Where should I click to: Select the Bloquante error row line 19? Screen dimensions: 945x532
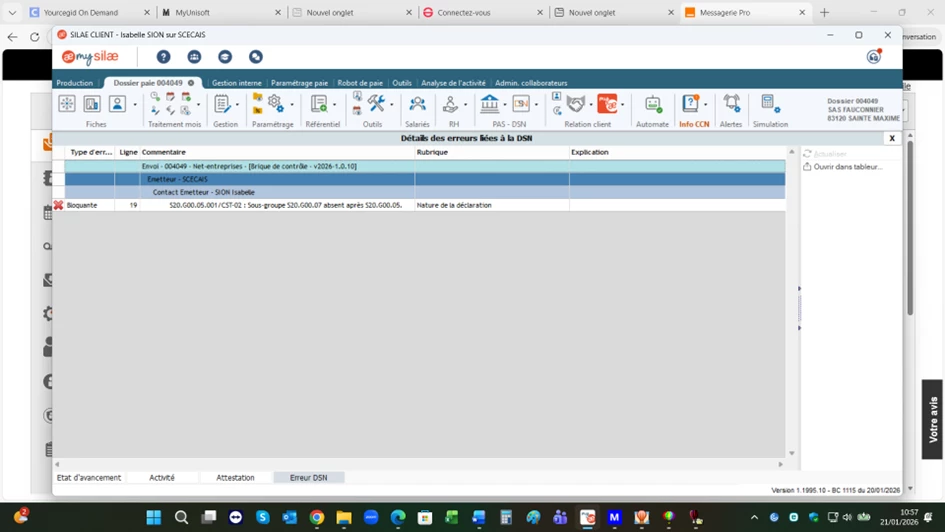pos(419,205)
